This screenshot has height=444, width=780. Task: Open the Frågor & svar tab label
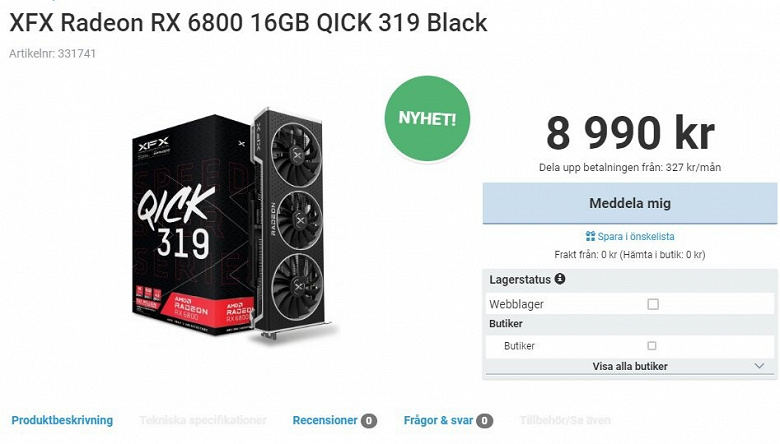pos(438,420)
